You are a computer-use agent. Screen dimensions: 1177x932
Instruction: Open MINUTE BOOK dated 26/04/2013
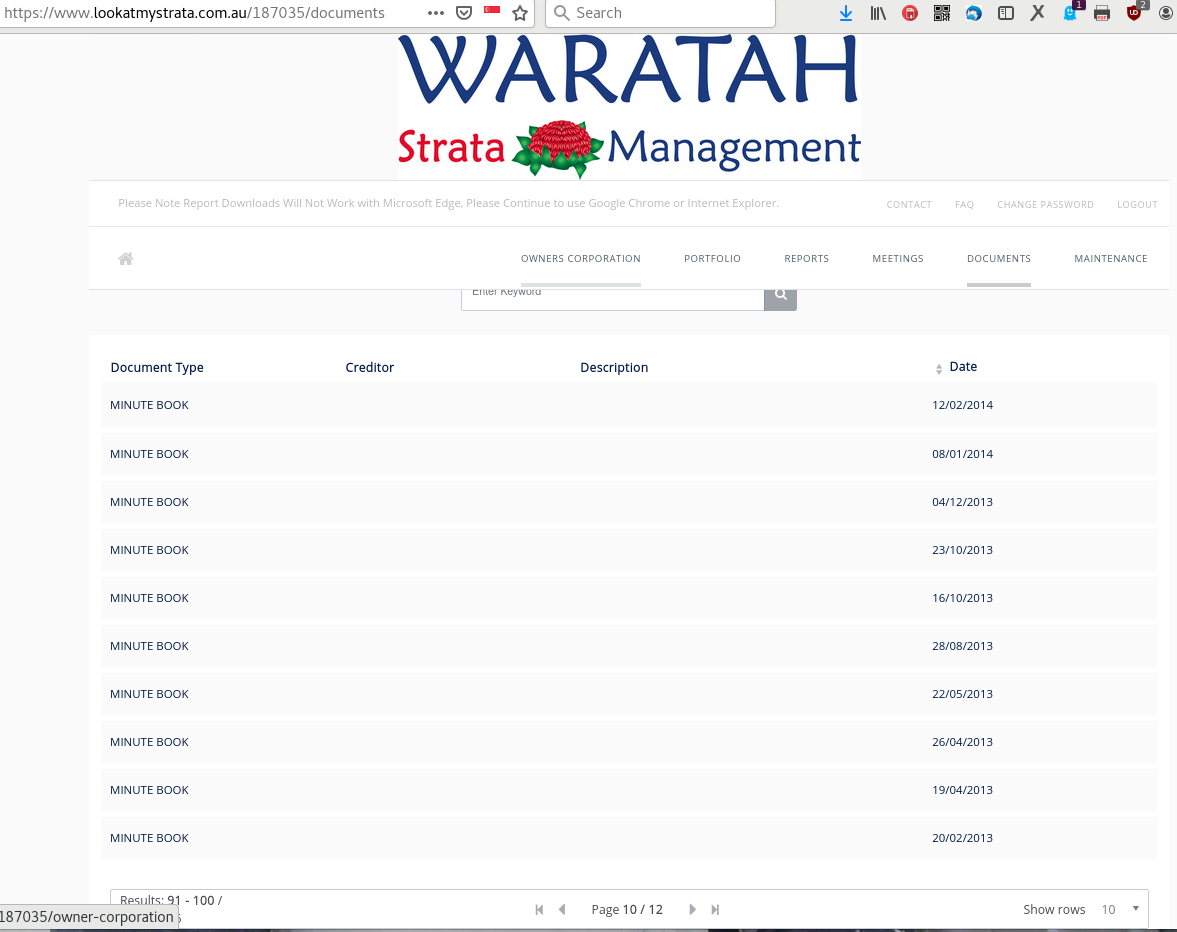[x=149, y=742]
